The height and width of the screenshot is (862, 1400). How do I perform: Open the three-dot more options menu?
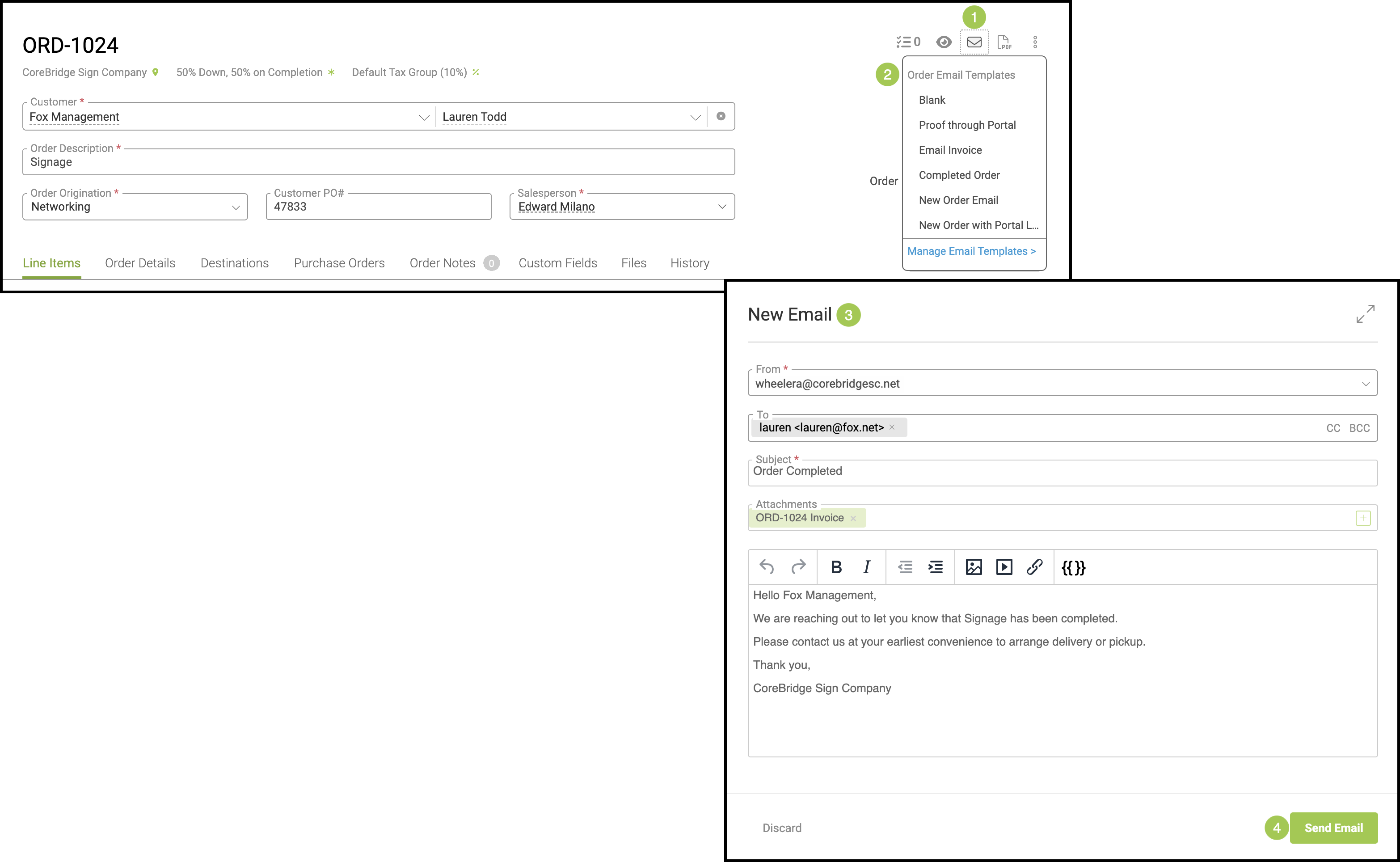[x=1035, y=42]
